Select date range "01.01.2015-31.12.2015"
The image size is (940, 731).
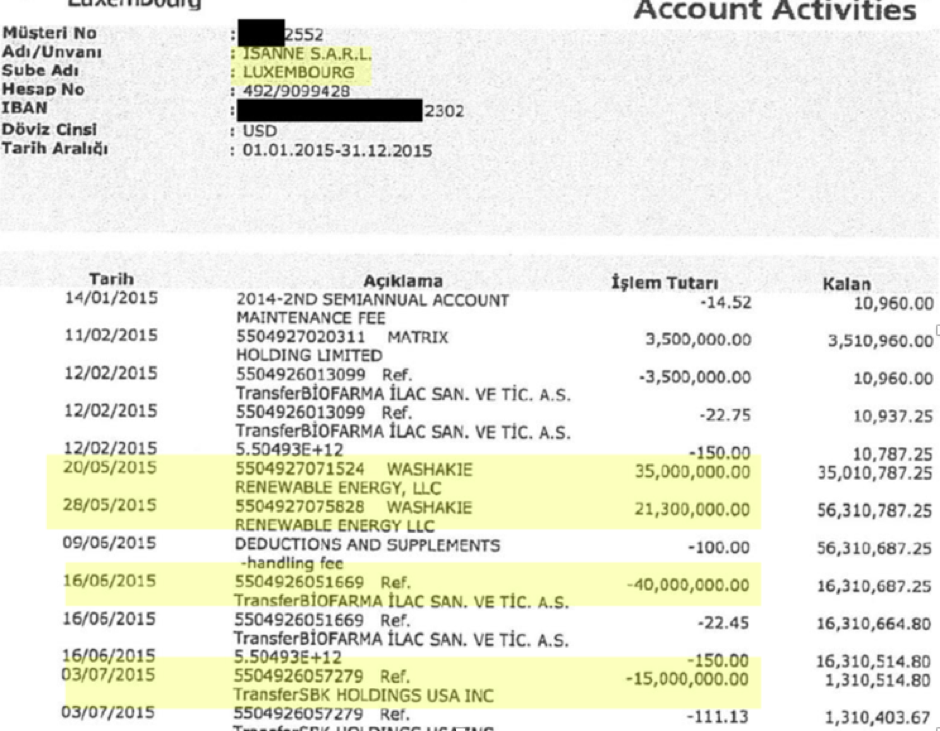(x=337, y=150)
